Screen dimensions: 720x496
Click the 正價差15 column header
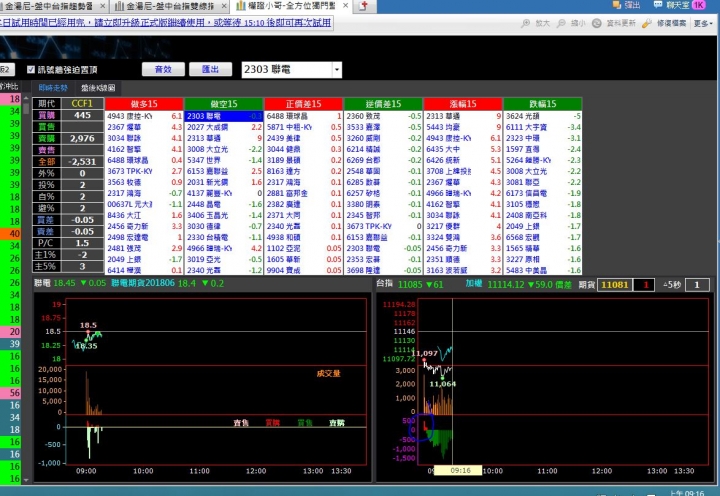click(x=304, y=104)
